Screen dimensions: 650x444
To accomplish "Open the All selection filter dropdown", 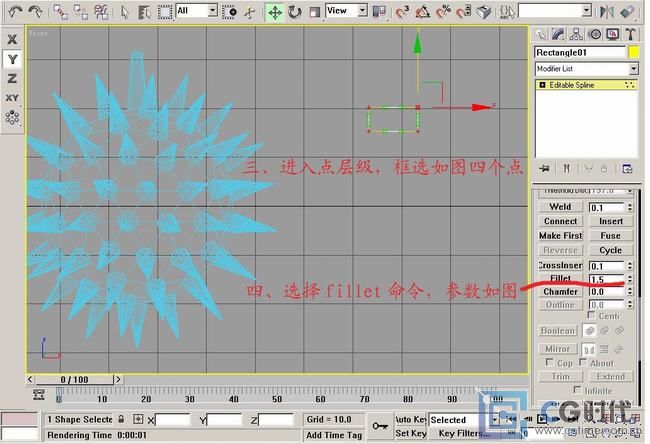I will pos(196,11).
